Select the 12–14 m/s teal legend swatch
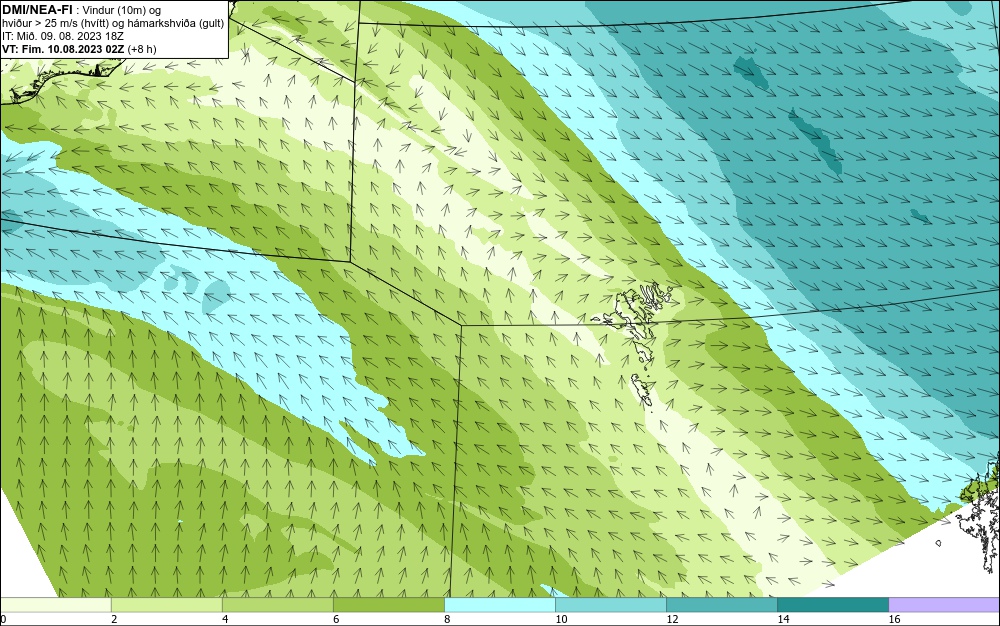The width and height of the screenshot is (1000, 626). pyautogui.click(x=722, y=604)
